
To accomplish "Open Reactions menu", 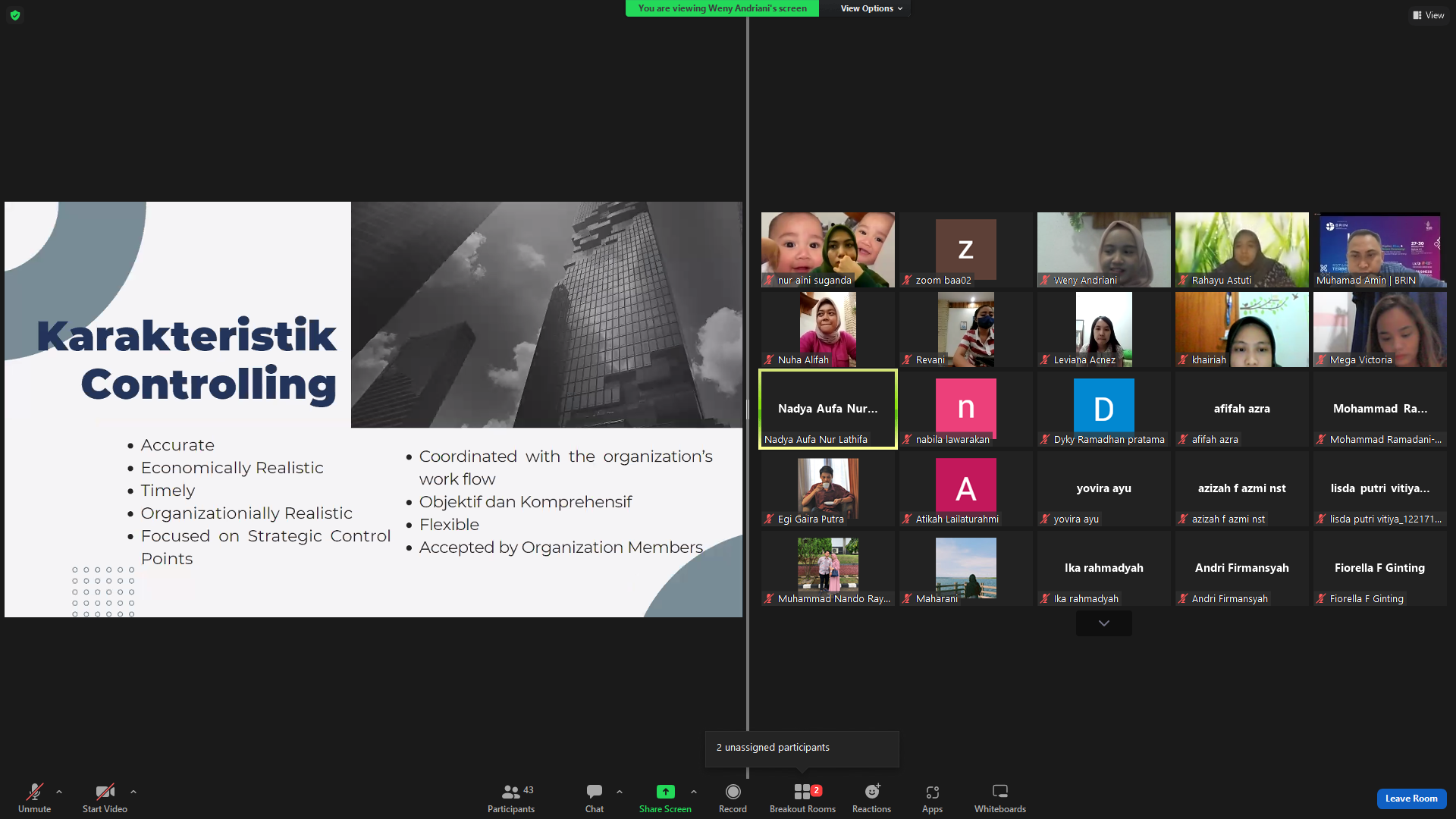I will [x=871, y=799].
